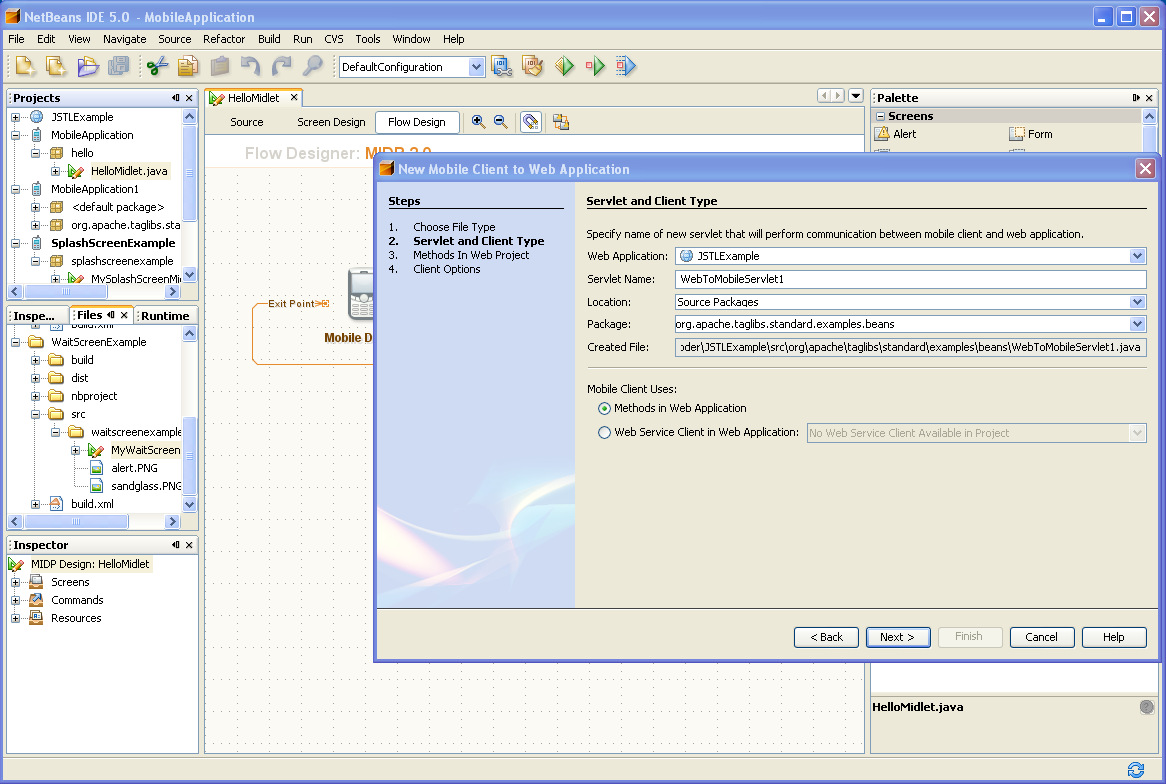Screen dimensions: 1166x784
Task: Click the Next > button
Action: click(898, 637)
